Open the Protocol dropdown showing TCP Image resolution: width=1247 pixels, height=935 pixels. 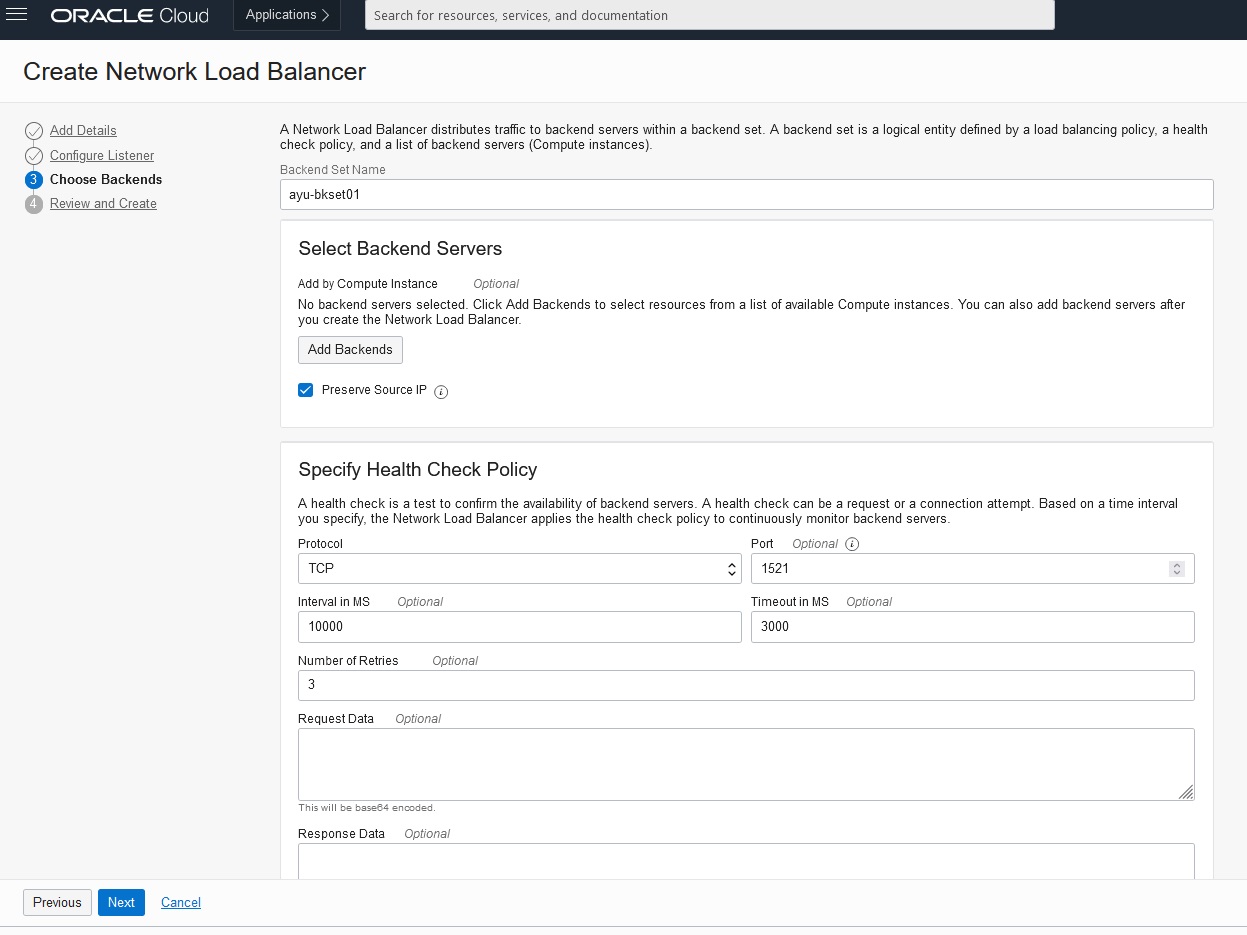pyautogui.click(x=519, y=568)
